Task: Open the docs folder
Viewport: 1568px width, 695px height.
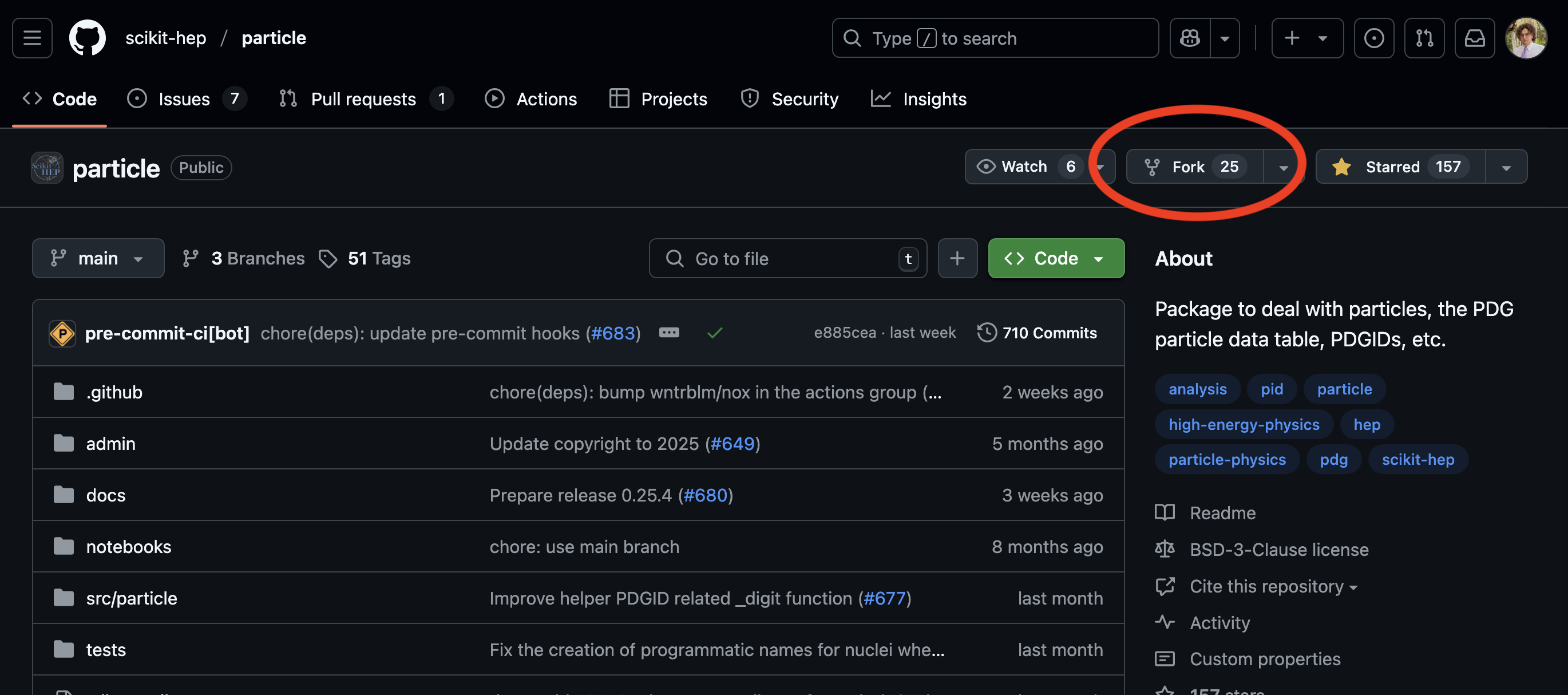Action: 106,495
